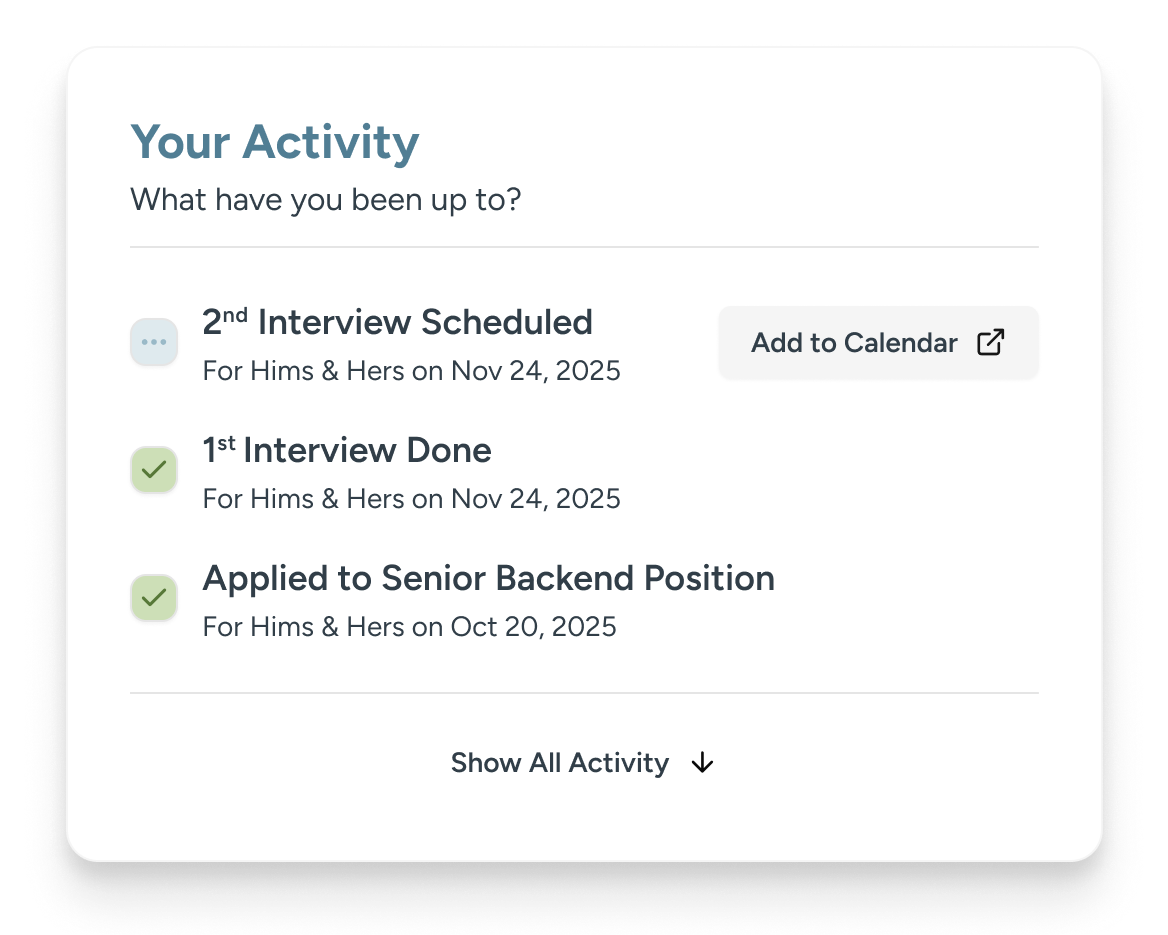Click the divider line below the subtitle
This screenshot has width=1168, height=935.
(584, 247)
